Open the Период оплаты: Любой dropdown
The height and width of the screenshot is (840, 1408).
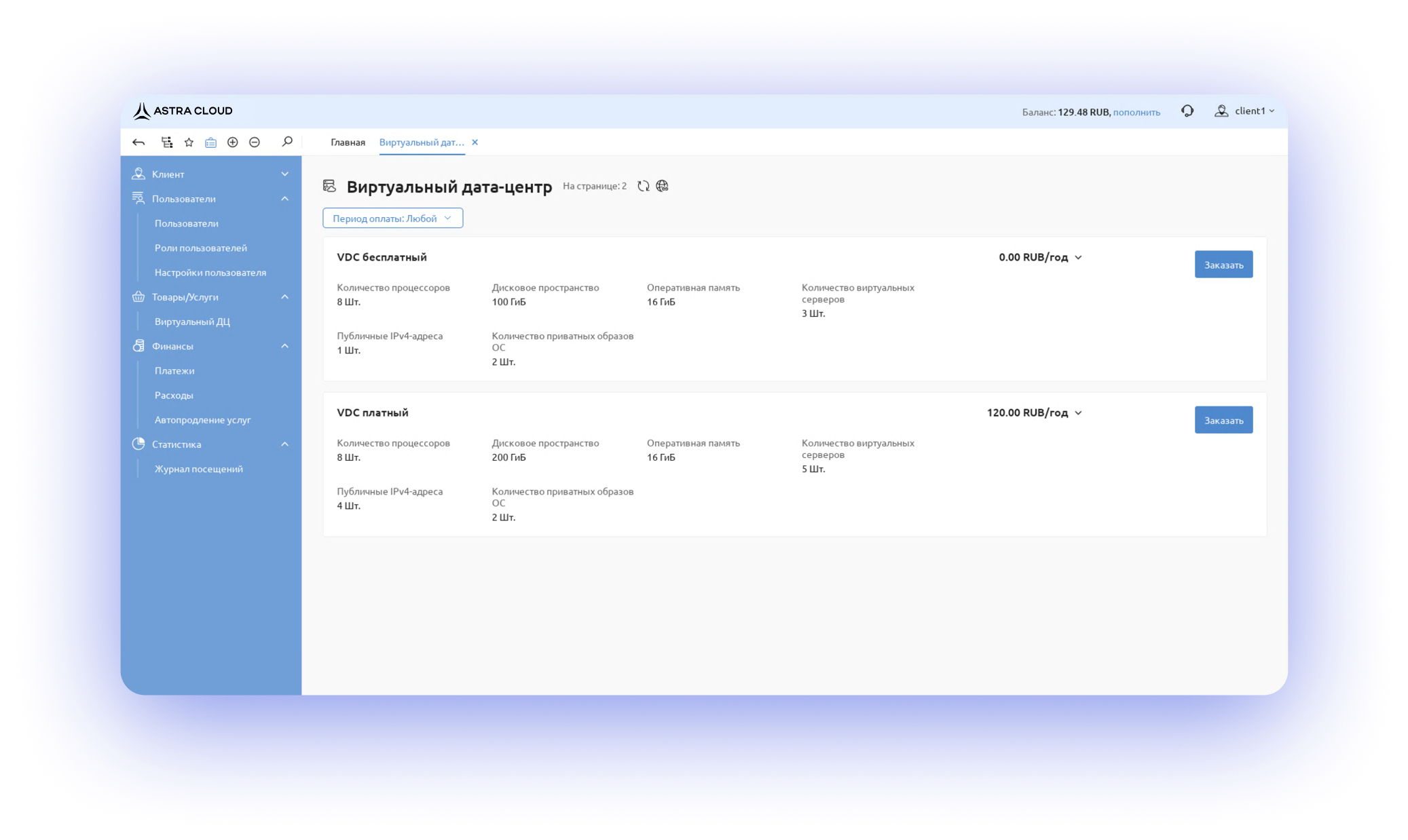pos(392,218)
